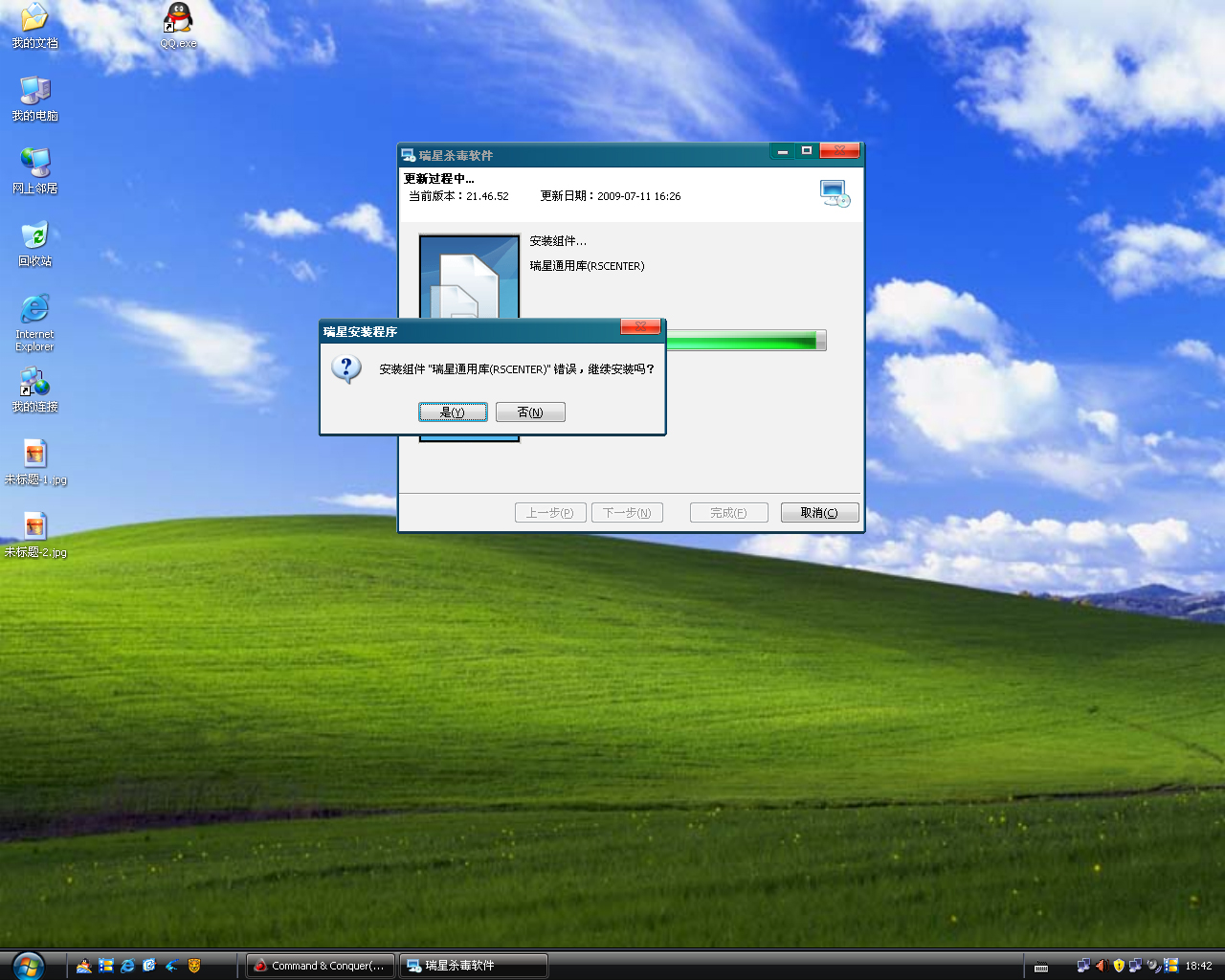Select the Internet Explorer desktop icon

pyautogui.click(x=34, y=323)
